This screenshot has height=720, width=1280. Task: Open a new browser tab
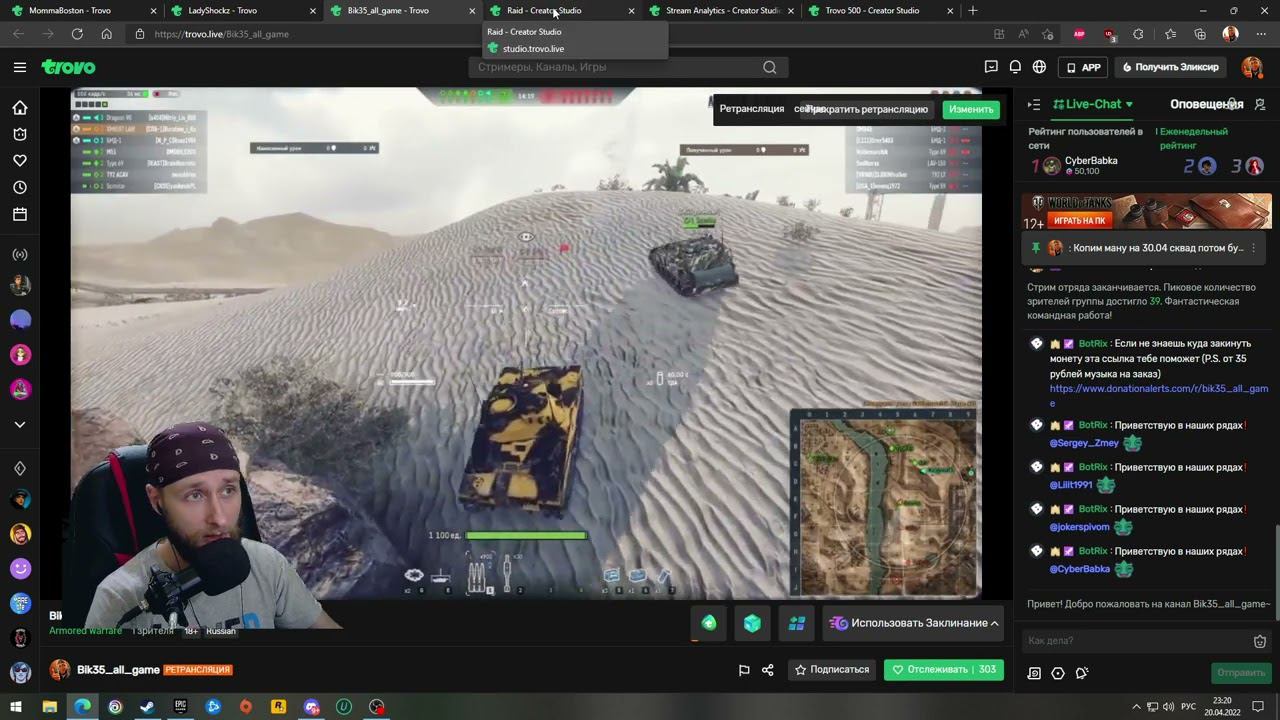coord(973,11)
